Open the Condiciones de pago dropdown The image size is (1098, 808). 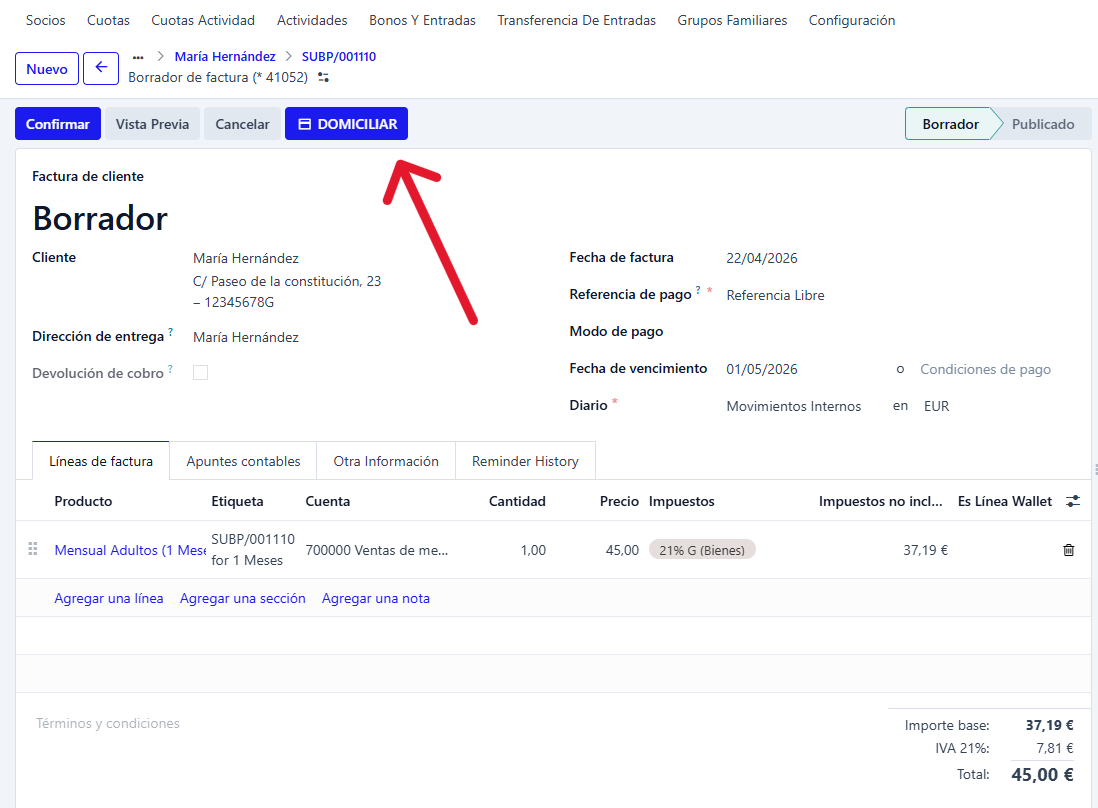(x=985, y=369)
